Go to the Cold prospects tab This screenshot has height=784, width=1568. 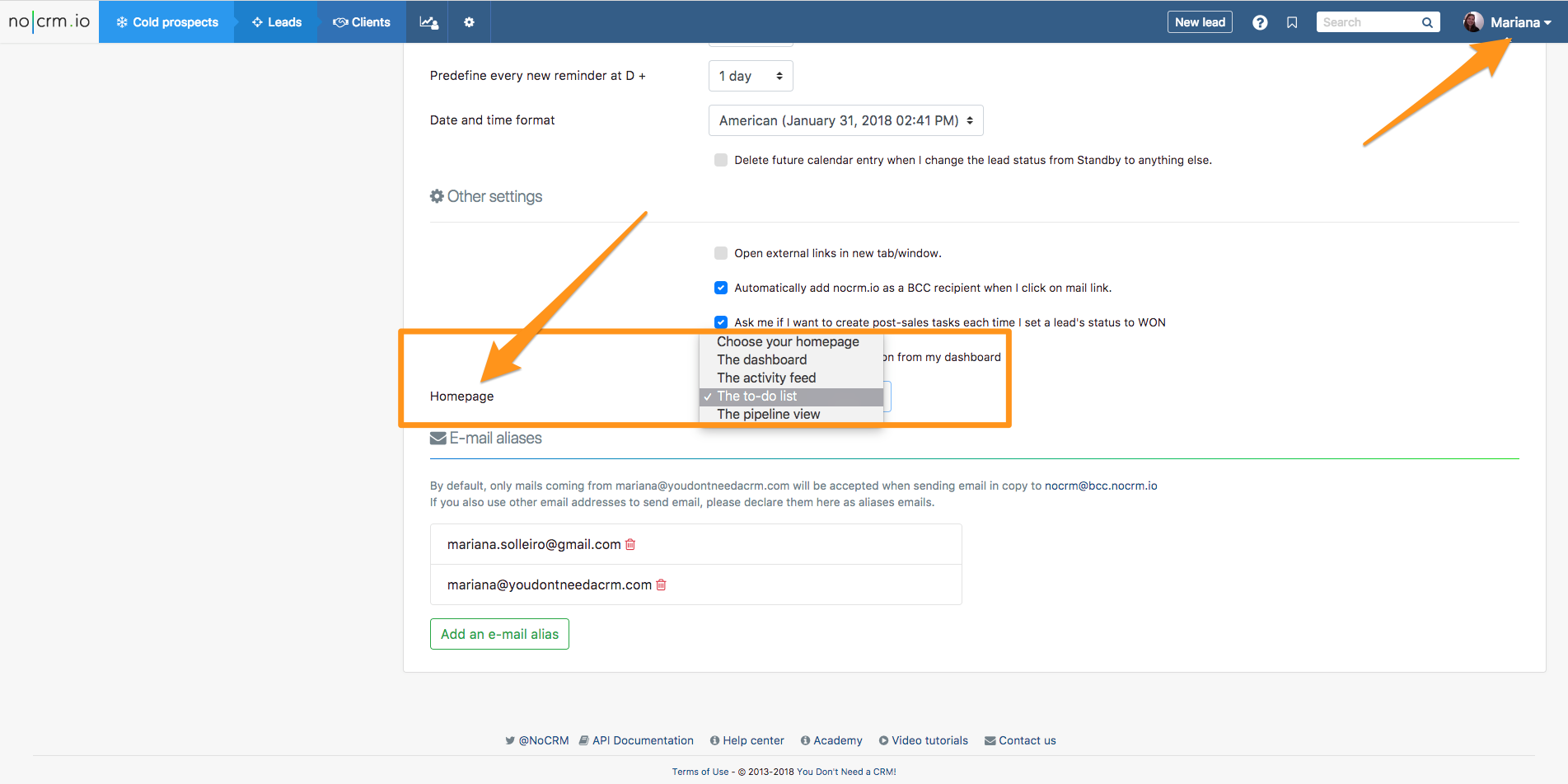167,22
